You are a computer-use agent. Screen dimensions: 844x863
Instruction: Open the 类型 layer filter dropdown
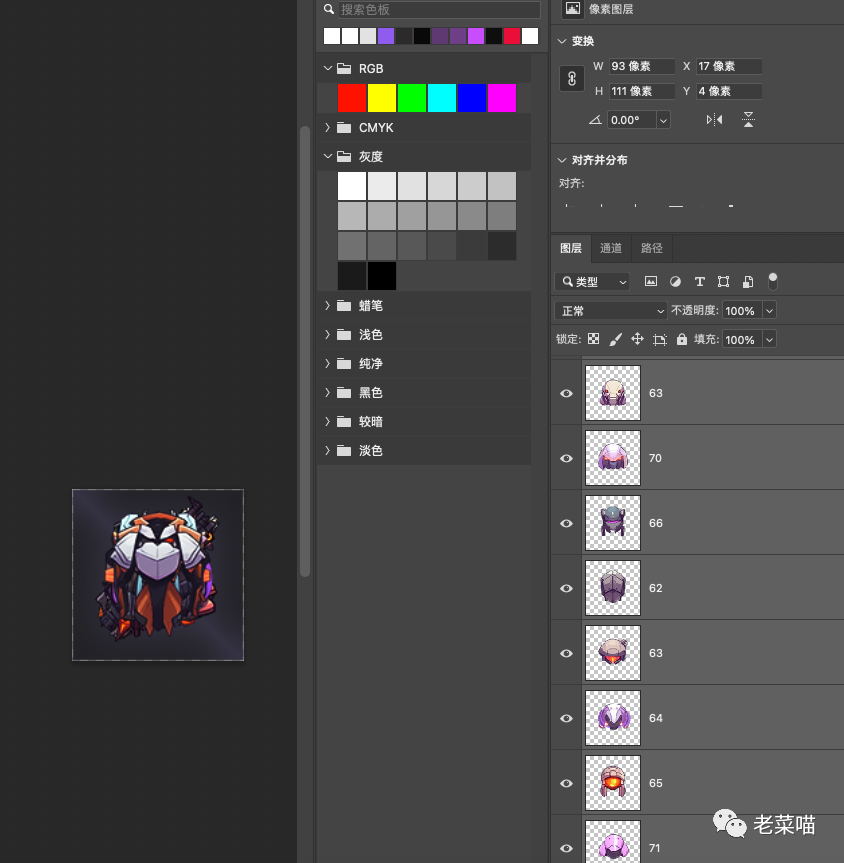[592, 282]
